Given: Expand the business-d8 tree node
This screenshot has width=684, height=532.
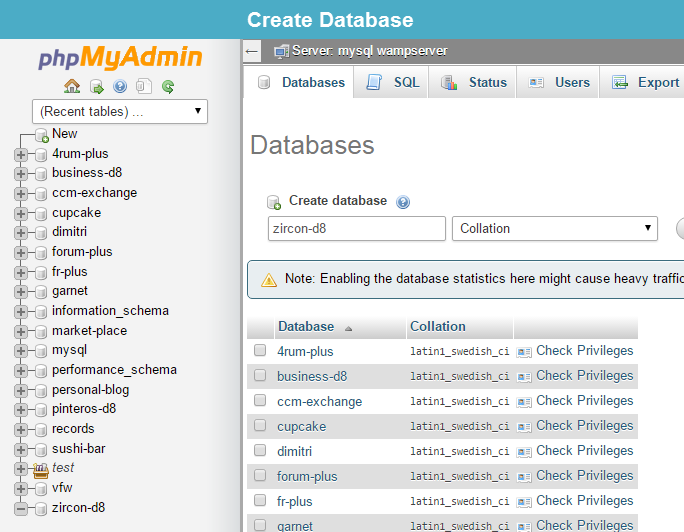Looking at the screenshot, I should [21, 174].
